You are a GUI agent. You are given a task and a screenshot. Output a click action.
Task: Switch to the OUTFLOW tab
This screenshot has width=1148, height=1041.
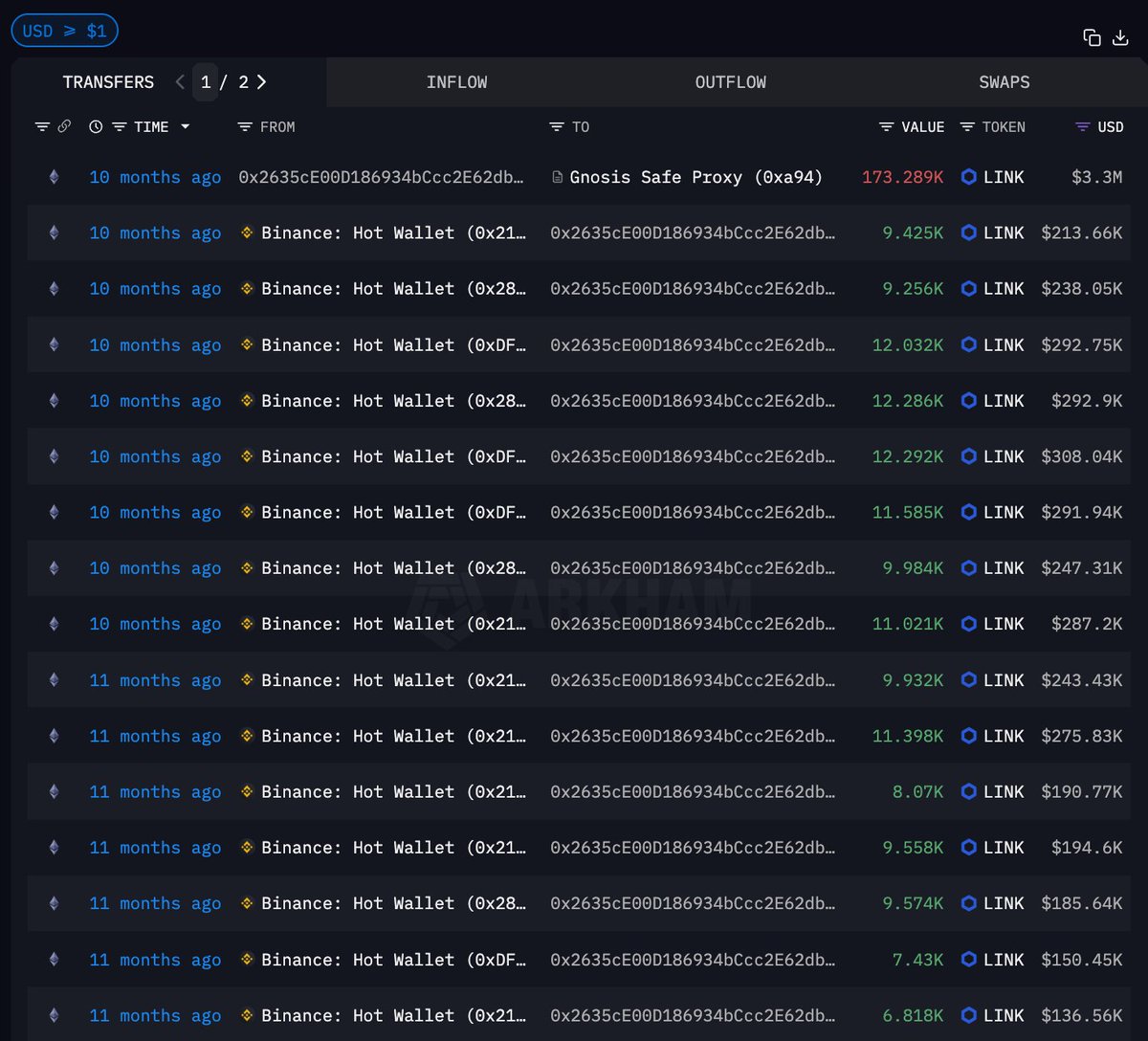(x=731, y=82)
